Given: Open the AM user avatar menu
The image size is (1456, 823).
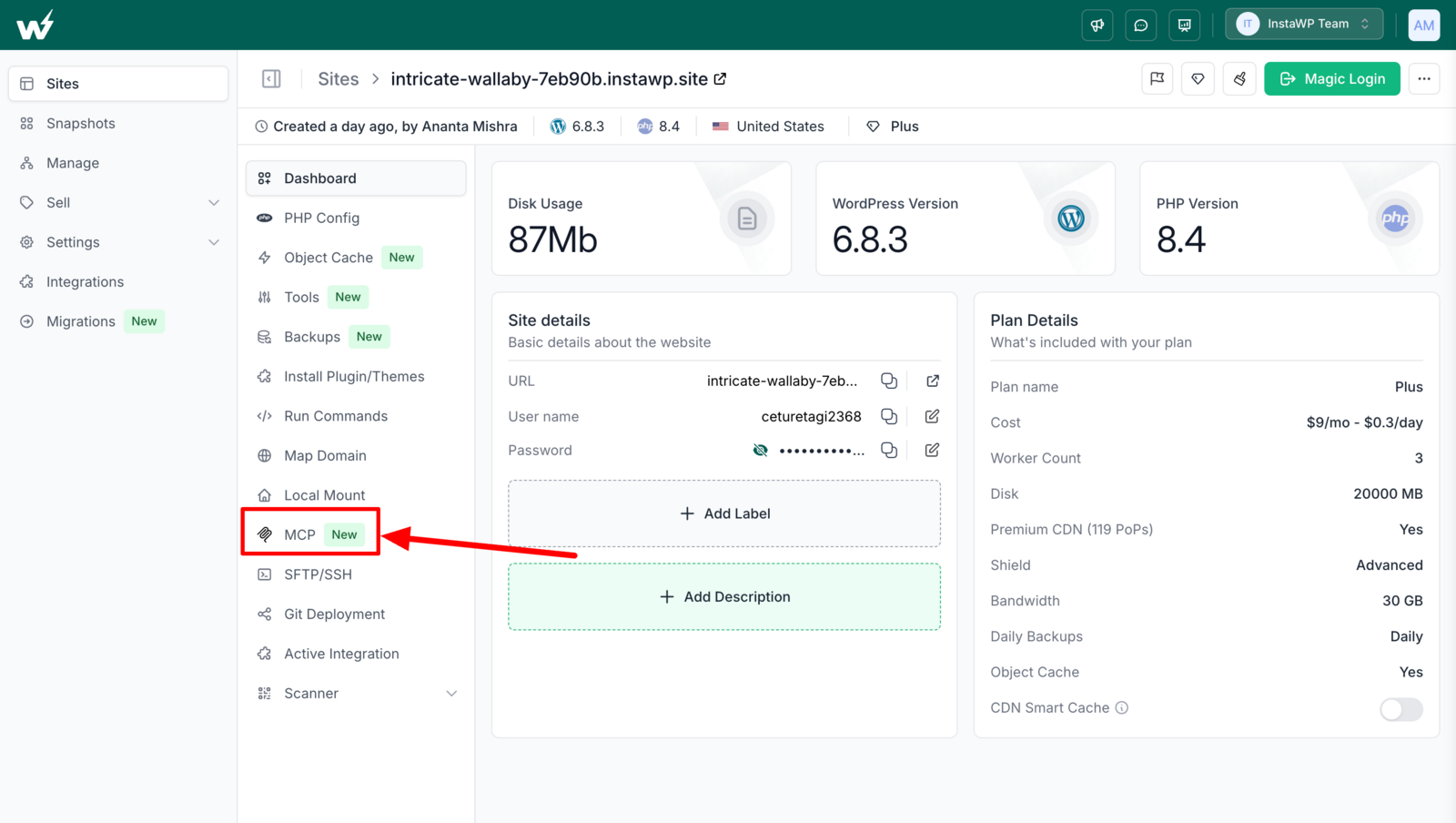Looking at the screenshot, I should pyautogui.click(x=1424, y=25).
